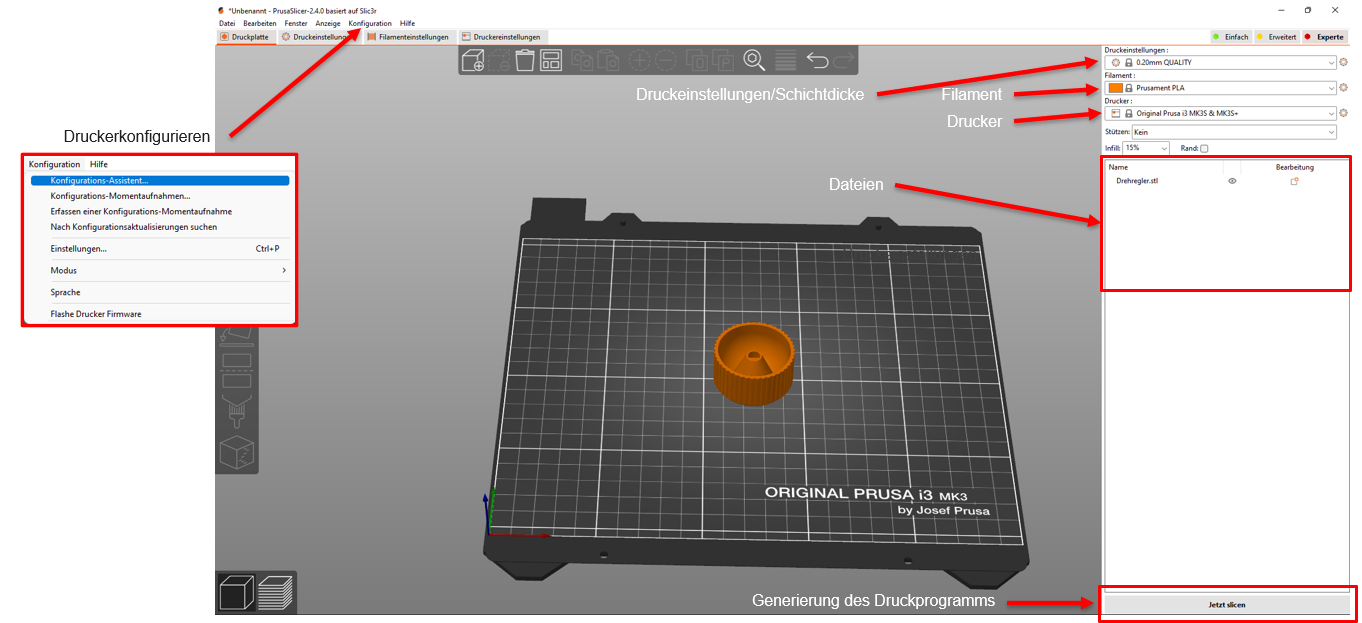This screenshot has height=623, width=1362.
Task: Select the Experte mode option
Action: (x=1324, y=37)
